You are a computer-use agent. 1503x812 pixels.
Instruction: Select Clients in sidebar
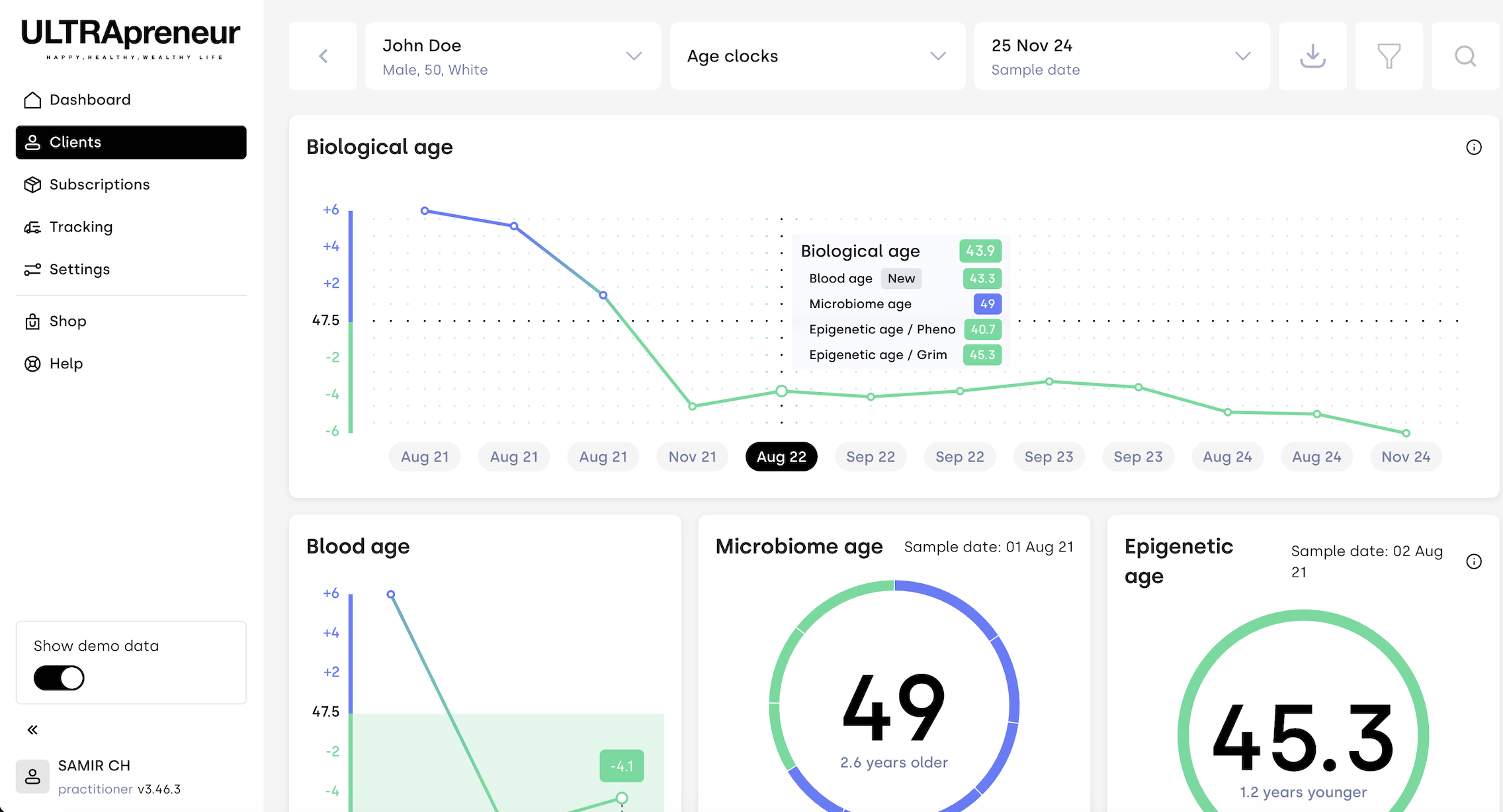131,142
